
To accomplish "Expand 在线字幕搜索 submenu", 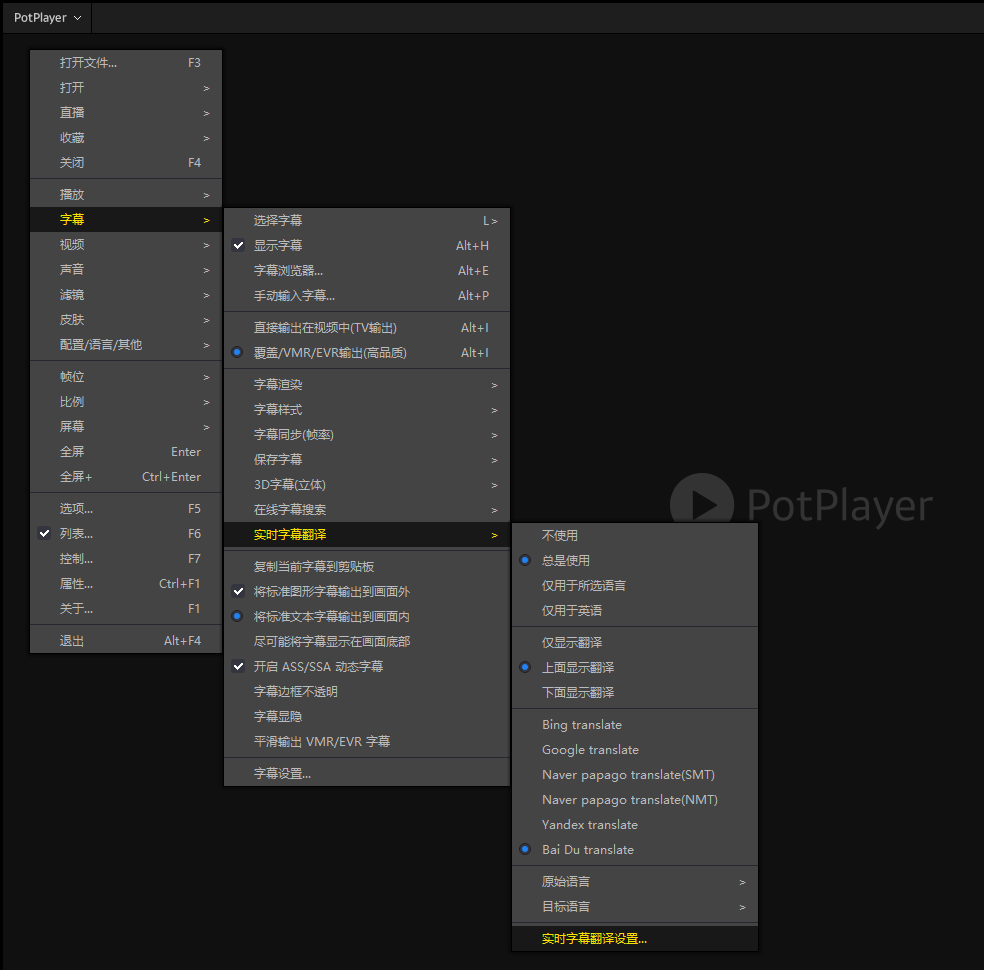I will point(366,510).
